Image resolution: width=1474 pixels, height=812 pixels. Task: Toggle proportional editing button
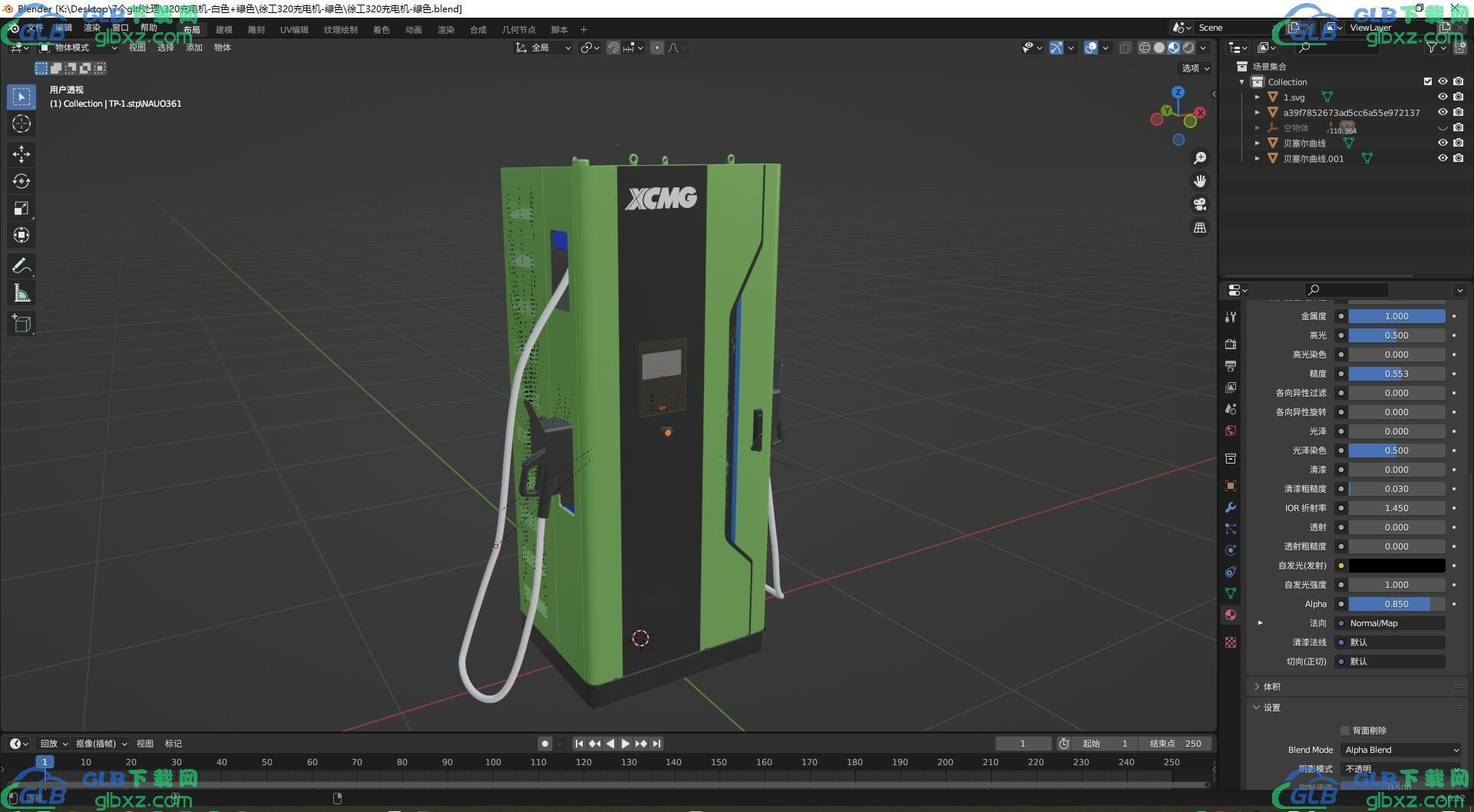(657, 48)
